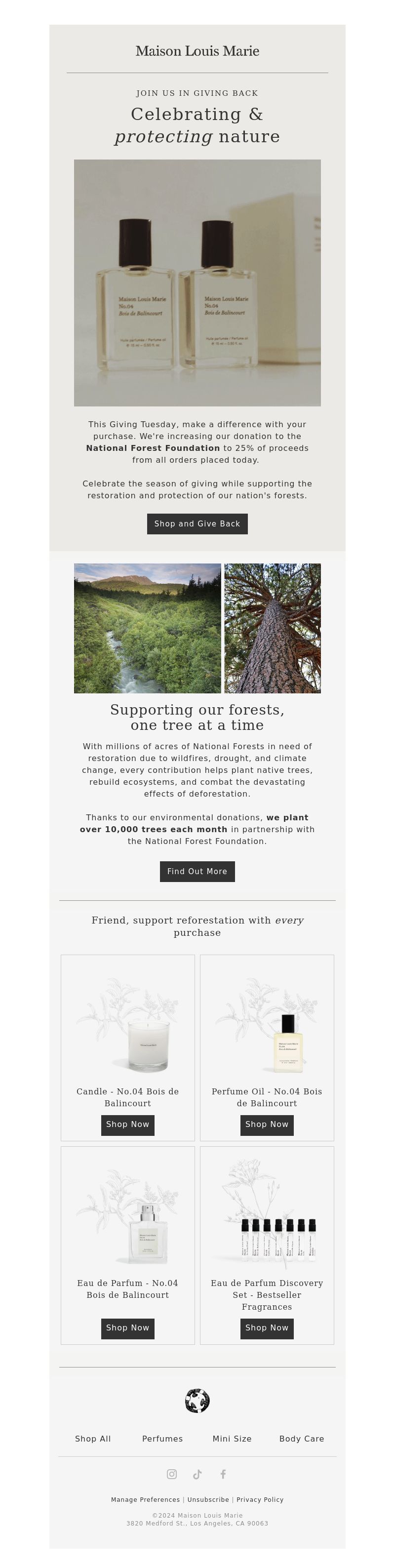The width and height of the screenshot is (395, 1568).
Task: Open the Perfumes menu link
Action: [162, 1438]
